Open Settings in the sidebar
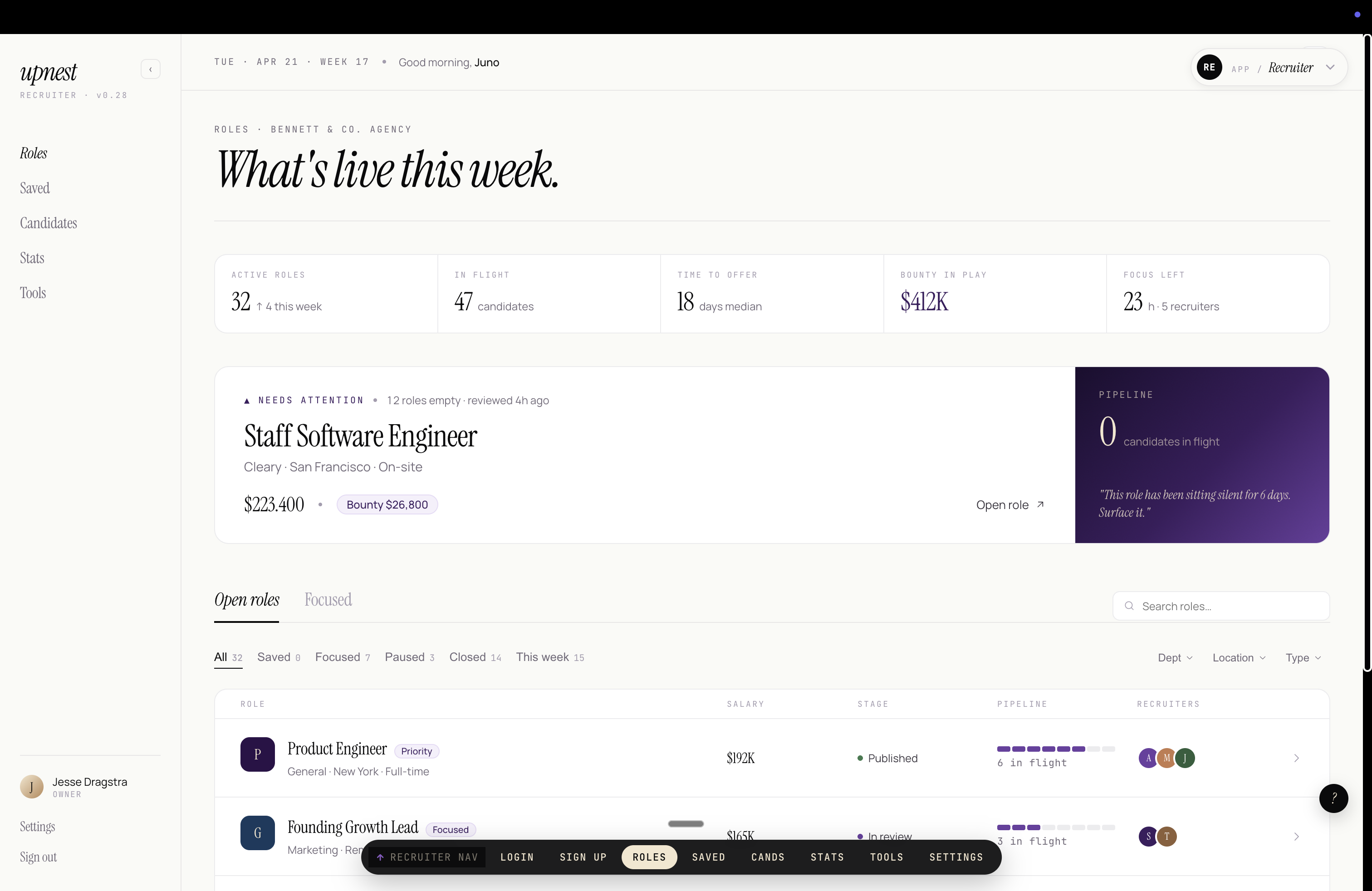This screenshot has width=1372, height=891. coord(38,827)
